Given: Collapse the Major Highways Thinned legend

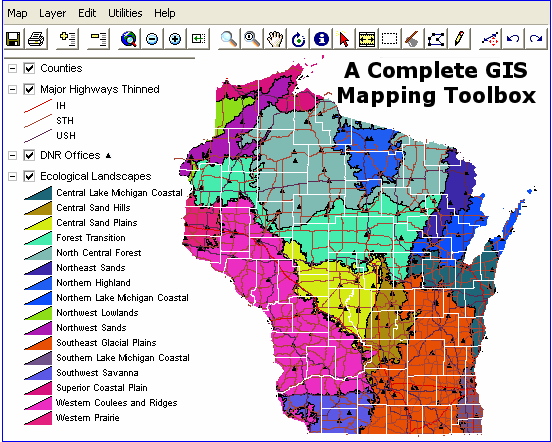Looking at the screenshot, I should pyautogui.click(x=12, y=89).
